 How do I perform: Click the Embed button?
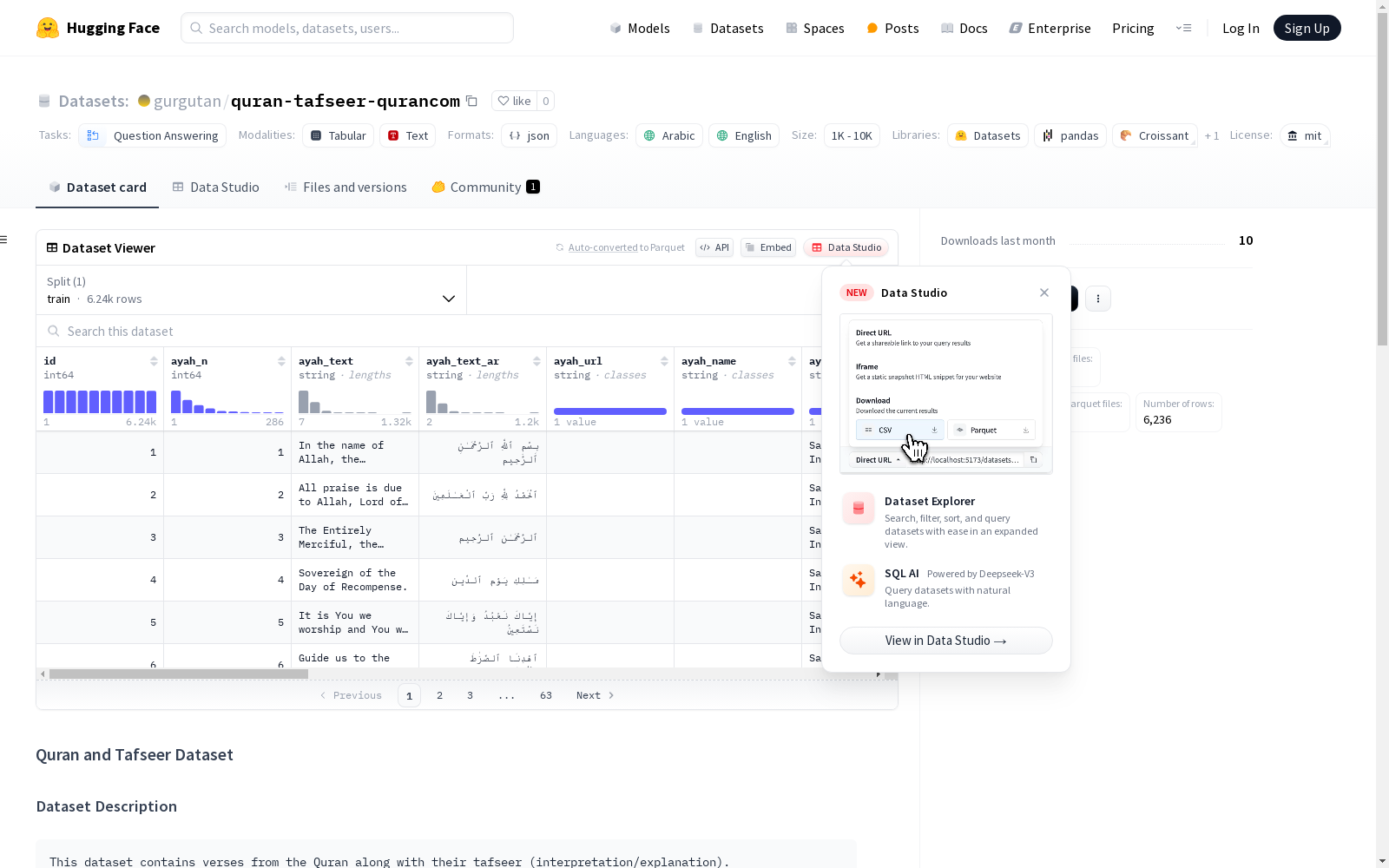tap(768, 247)
